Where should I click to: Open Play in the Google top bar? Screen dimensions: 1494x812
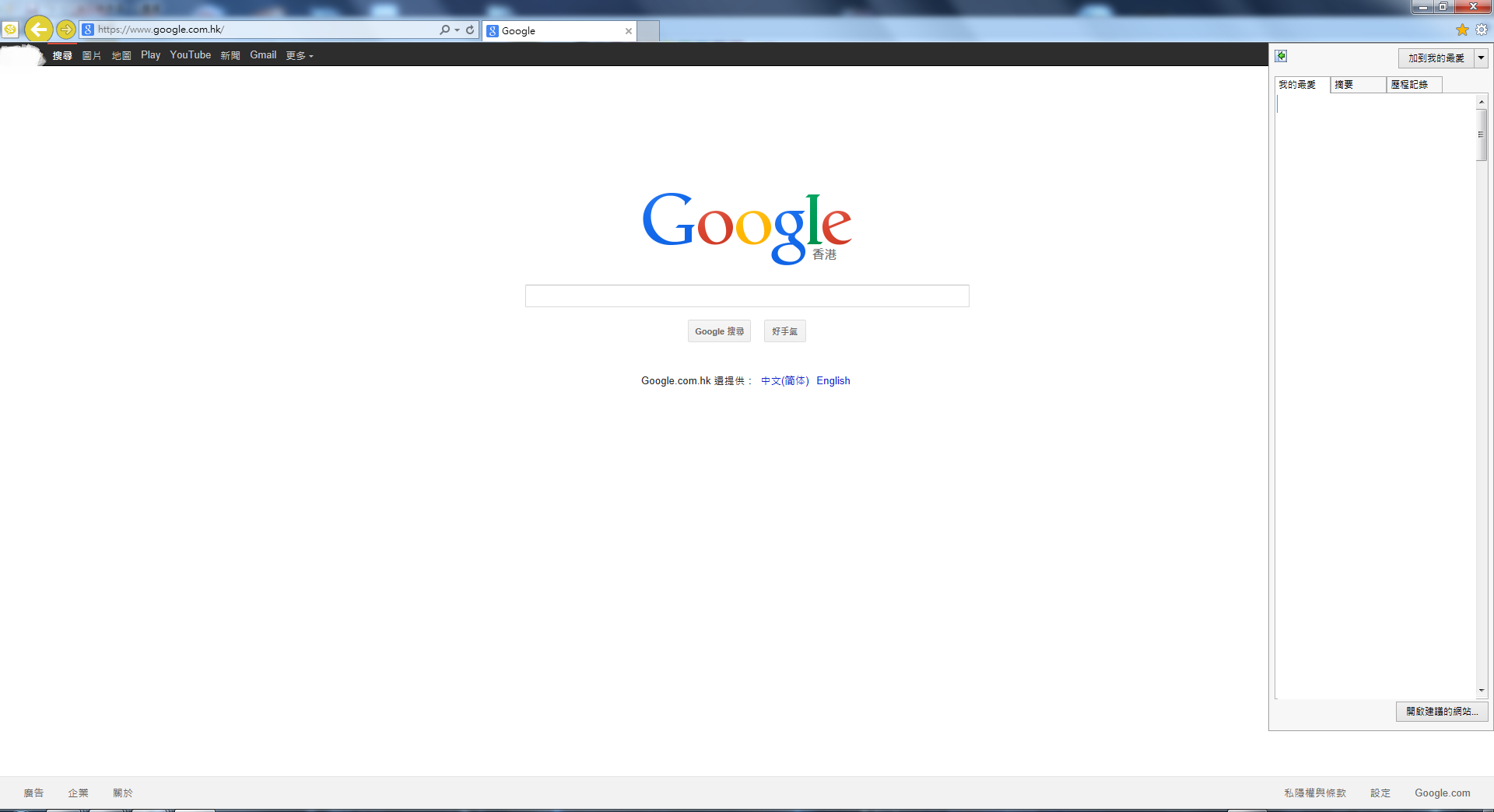(150, 55)
